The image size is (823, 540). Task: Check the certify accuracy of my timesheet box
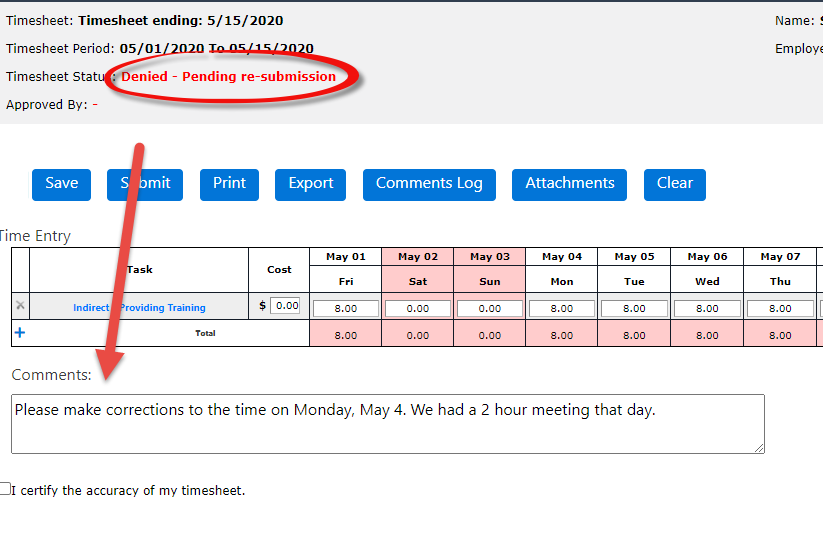5,489
